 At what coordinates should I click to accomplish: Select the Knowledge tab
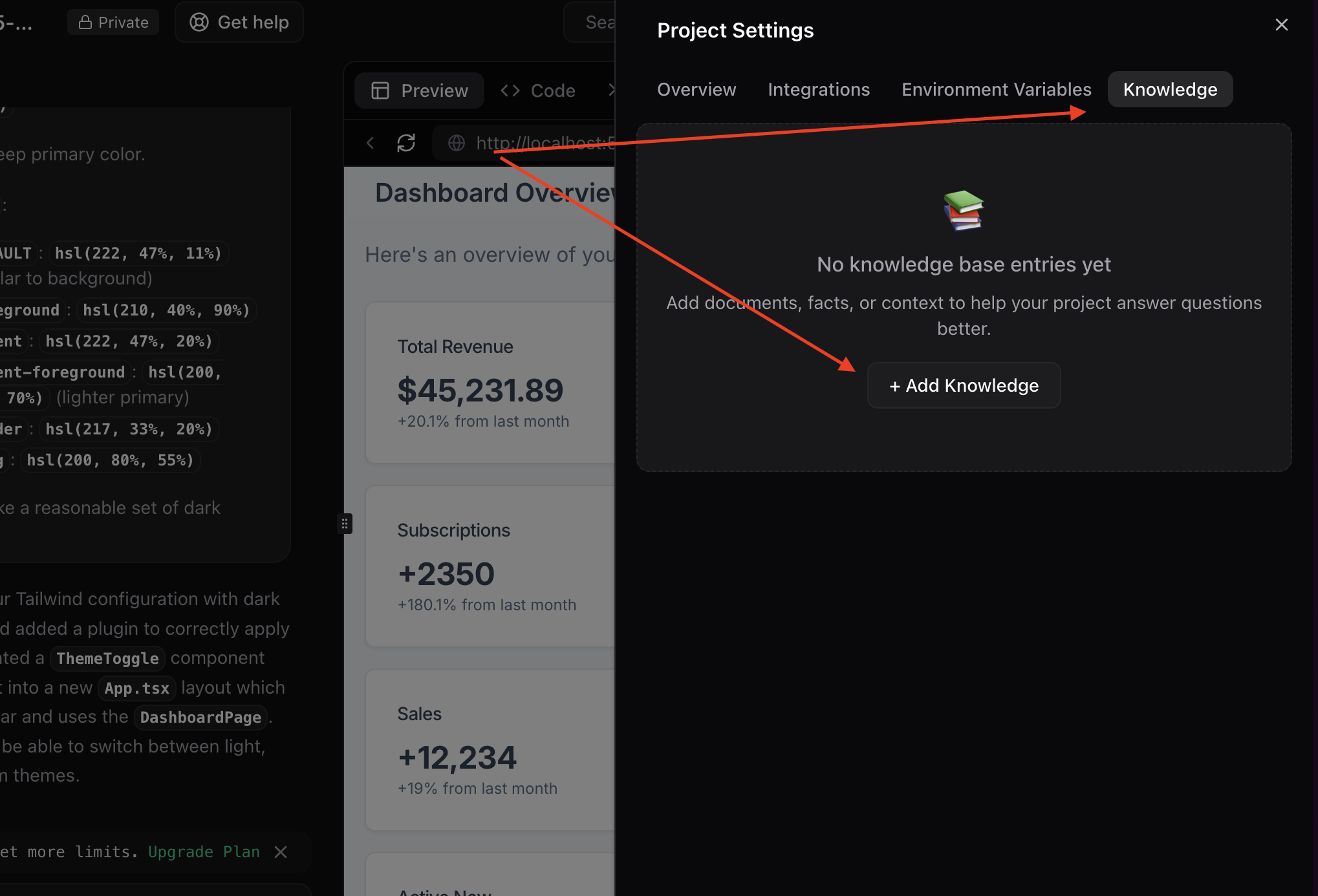coord(1170,89)
